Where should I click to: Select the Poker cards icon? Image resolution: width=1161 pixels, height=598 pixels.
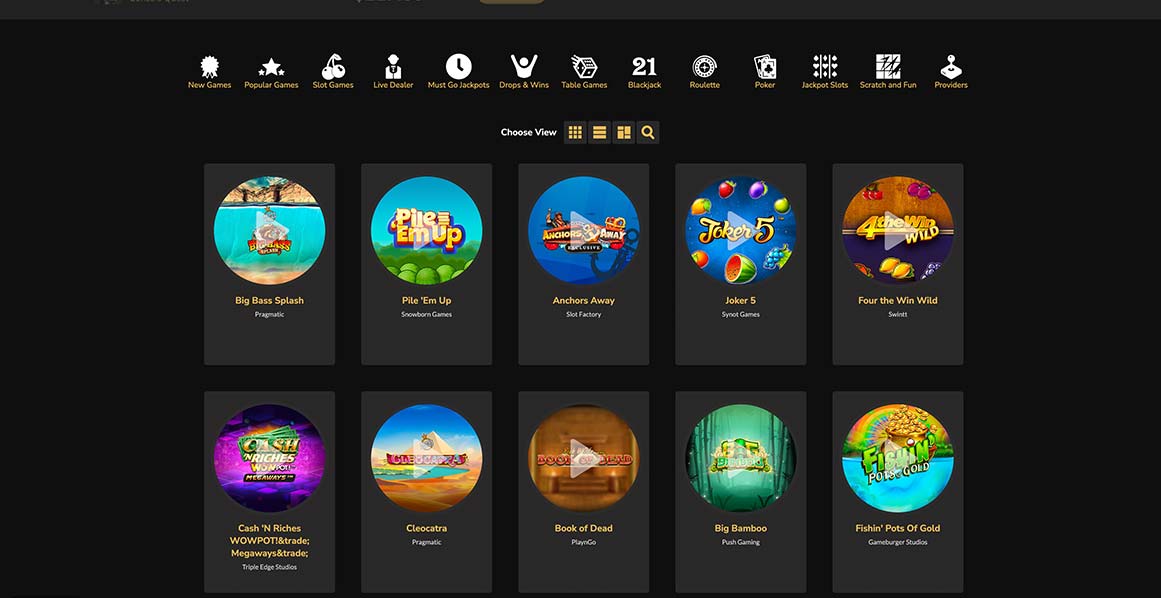click(x=765, y=67)
